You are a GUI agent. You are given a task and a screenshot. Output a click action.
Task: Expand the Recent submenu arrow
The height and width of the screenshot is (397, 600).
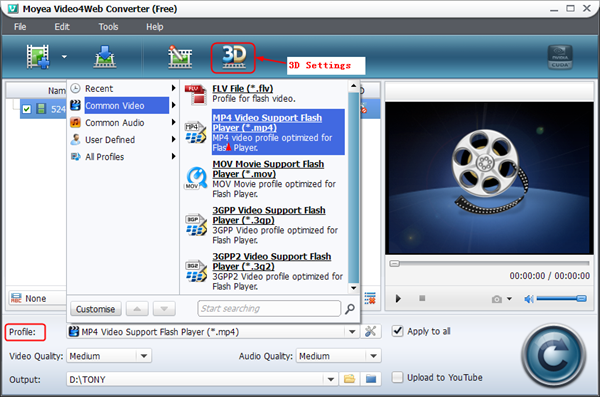pyautogui.click(x=173, y=88)
